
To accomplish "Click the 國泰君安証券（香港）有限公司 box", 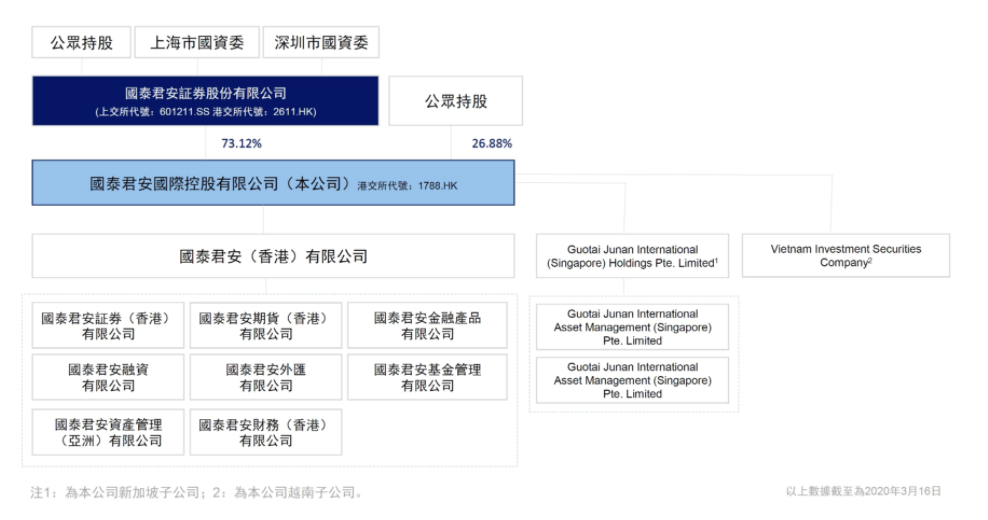I will [x=108, y=326].
